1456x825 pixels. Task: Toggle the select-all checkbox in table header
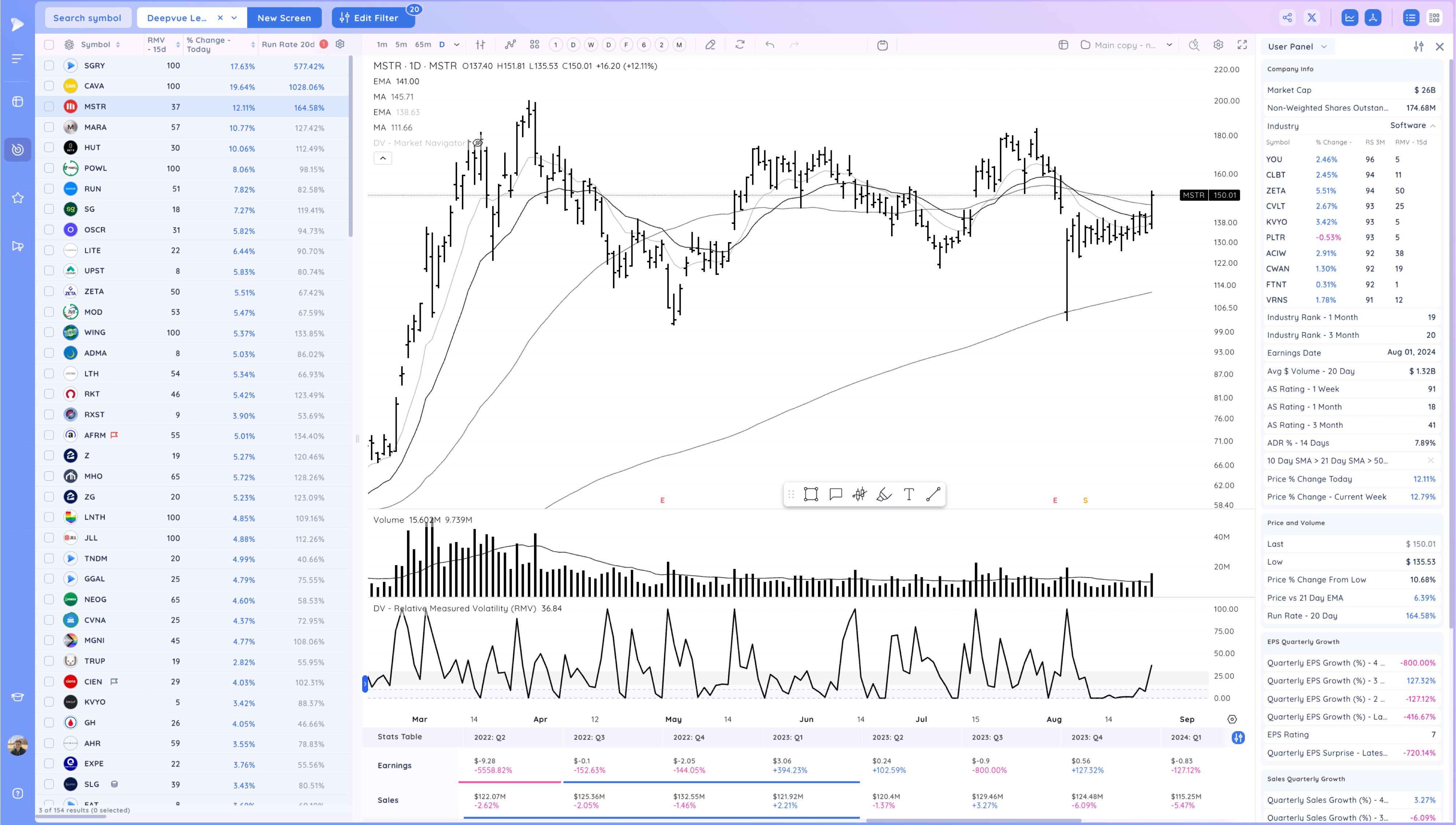49,44
